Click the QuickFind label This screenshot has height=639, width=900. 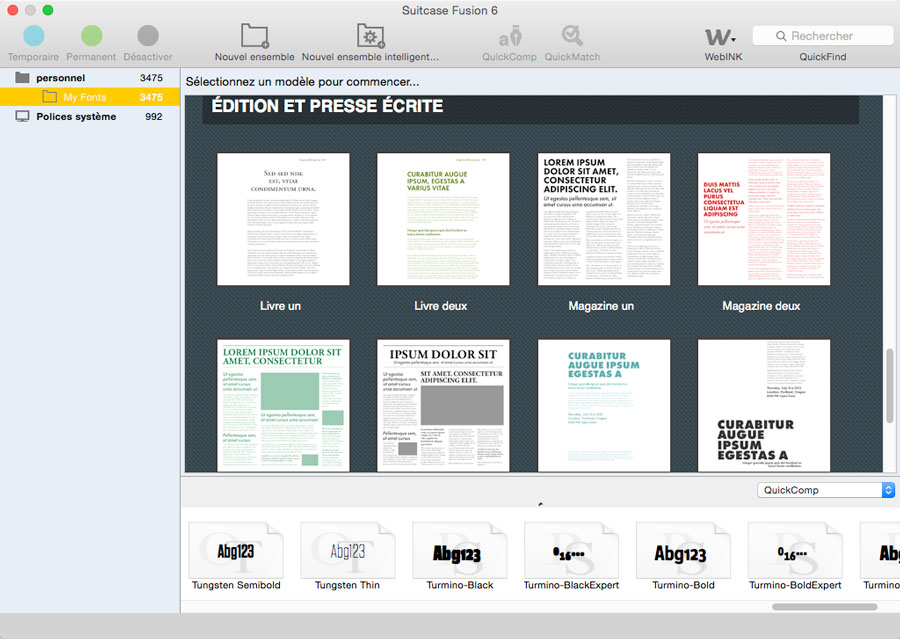(x=823, y=57)
